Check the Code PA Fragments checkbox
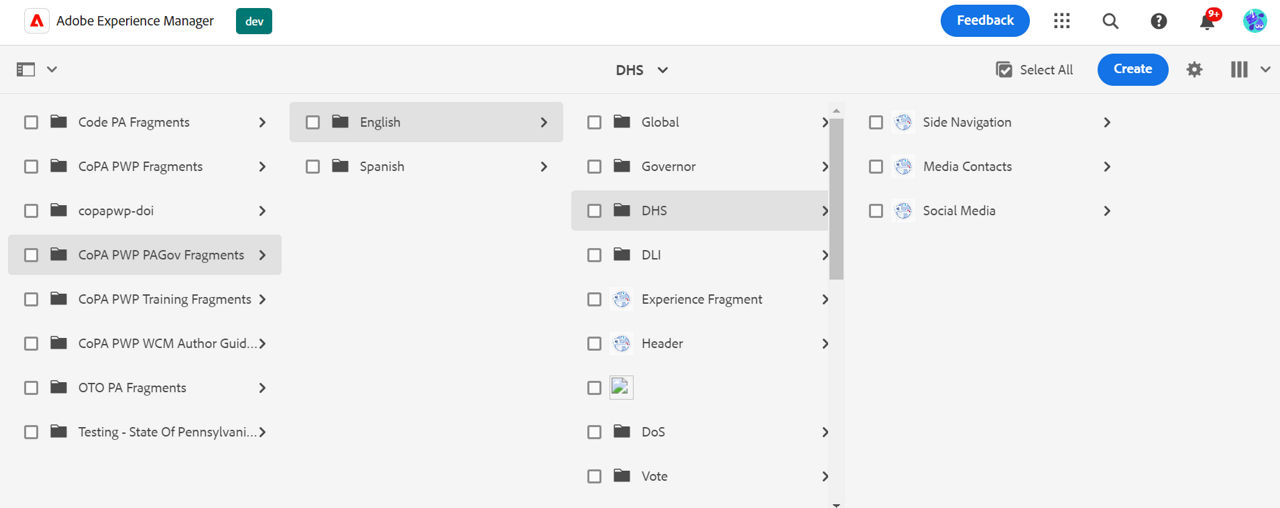The height and width of the screenshot is (508, 1280). click(x=31, y=122)
